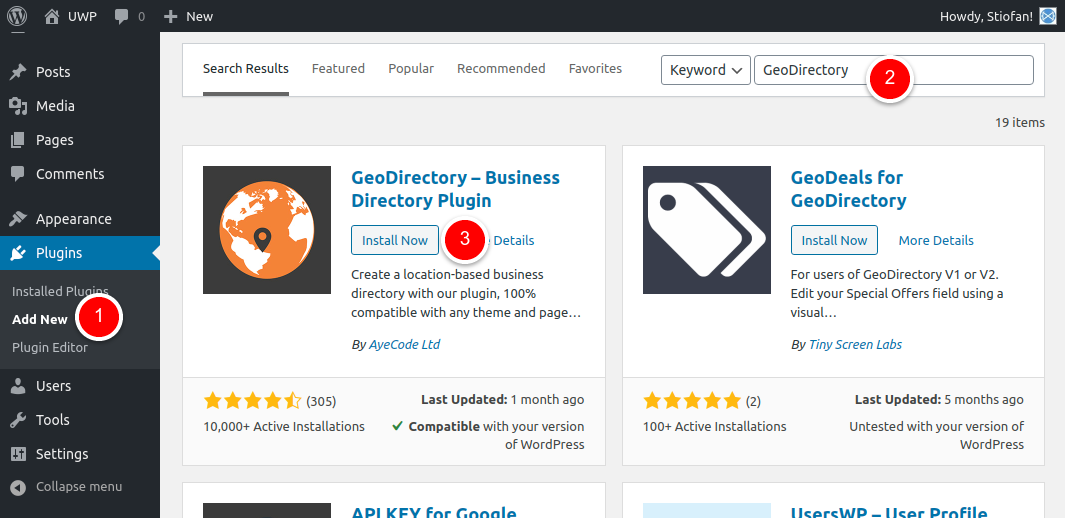Install the GeoDeals for GeoDirectory plugin
This screenshot has width=1065, height=518.
pyautogui.click(x=834, y=240)
